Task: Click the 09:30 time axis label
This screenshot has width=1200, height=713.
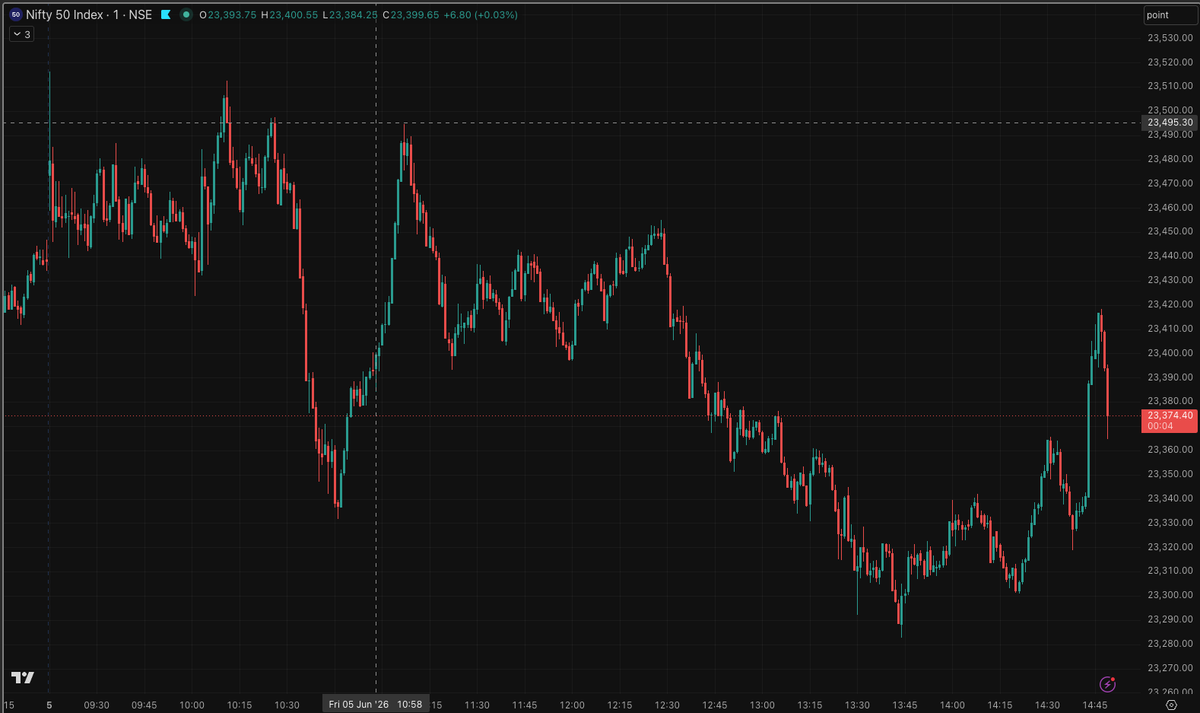Action: pos(97,704)
